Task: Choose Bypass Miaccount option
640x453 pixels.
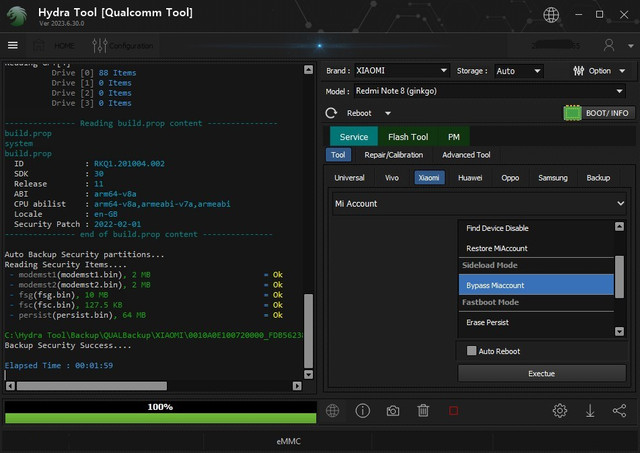Action: [536, 285]
